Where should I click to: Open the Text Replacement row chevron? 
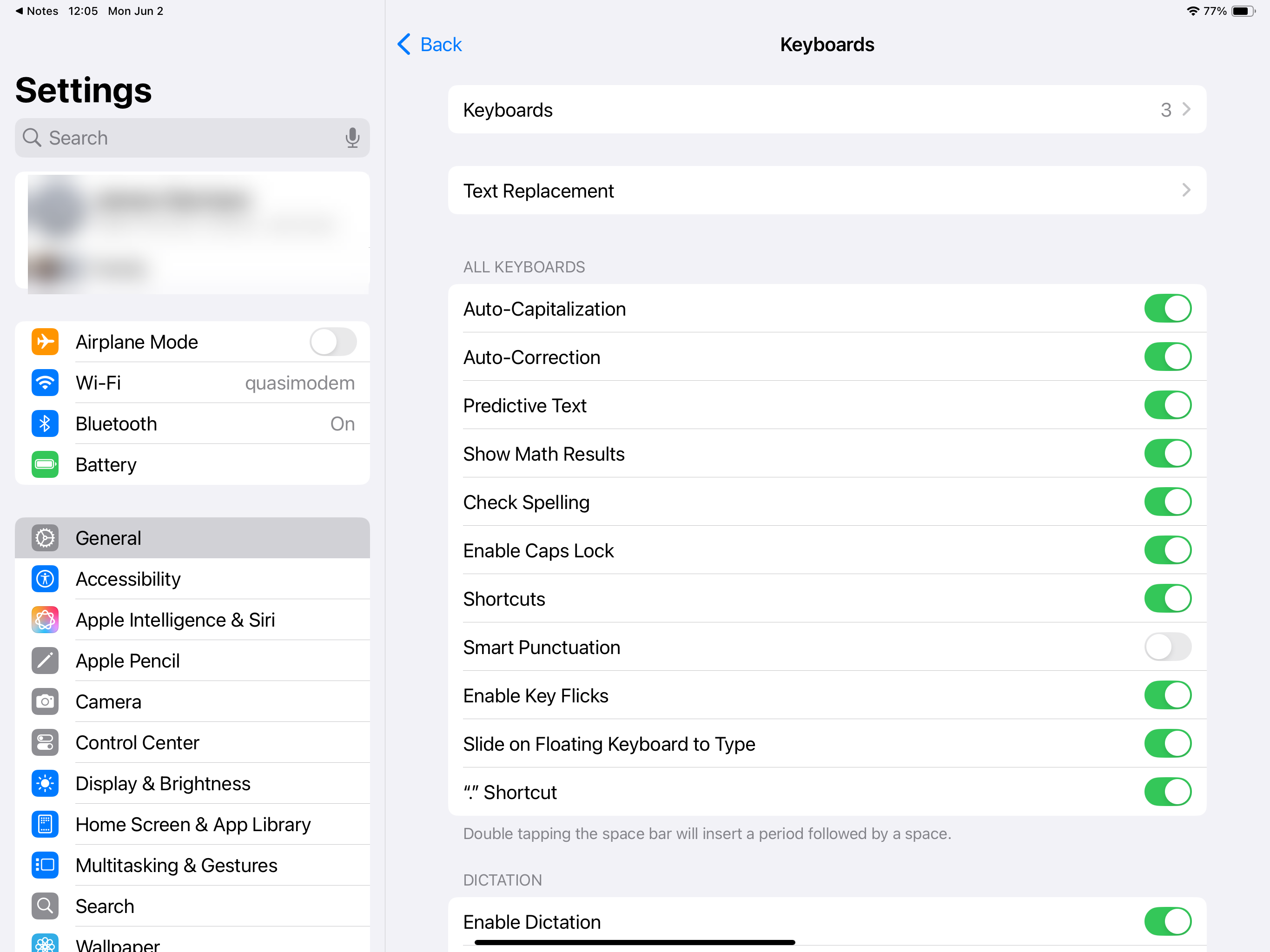click(x=1185, y=191)
